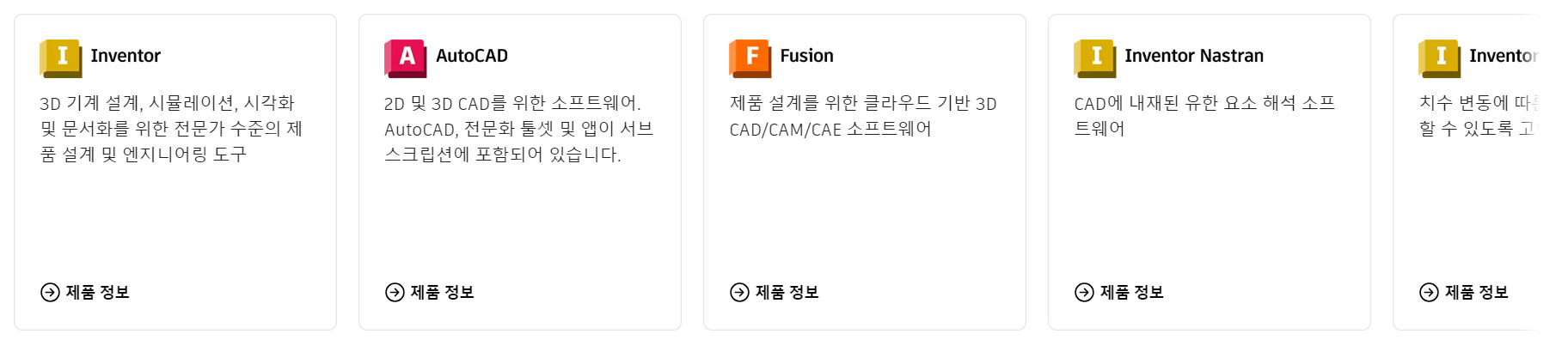The image size is (1568, 346).
Task: Click the partially visible fifth product logo
Action: pos(1439,58)
